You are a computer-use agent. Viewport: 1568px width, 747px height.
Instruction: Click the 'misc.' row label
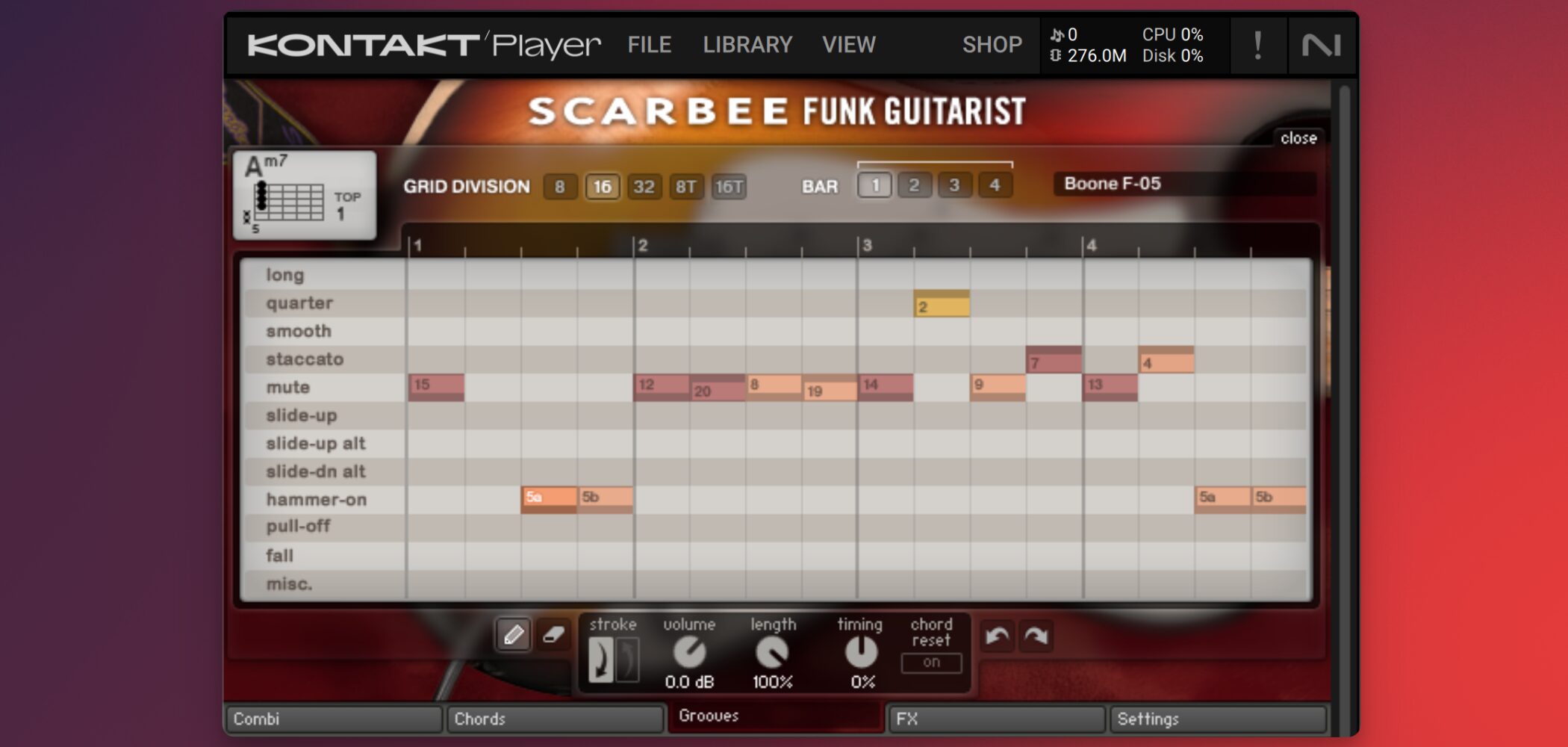(x=290, y=584)
